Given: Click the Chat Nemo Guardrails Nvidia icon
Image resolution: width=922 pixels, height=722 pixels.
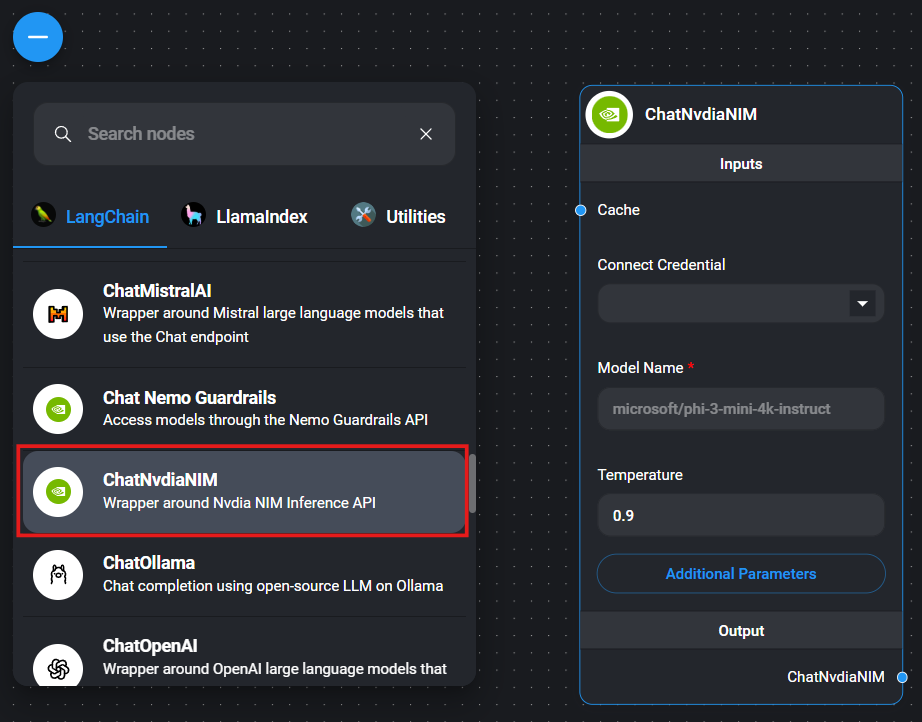Looking at the screenshot, I should coord(58,409).
